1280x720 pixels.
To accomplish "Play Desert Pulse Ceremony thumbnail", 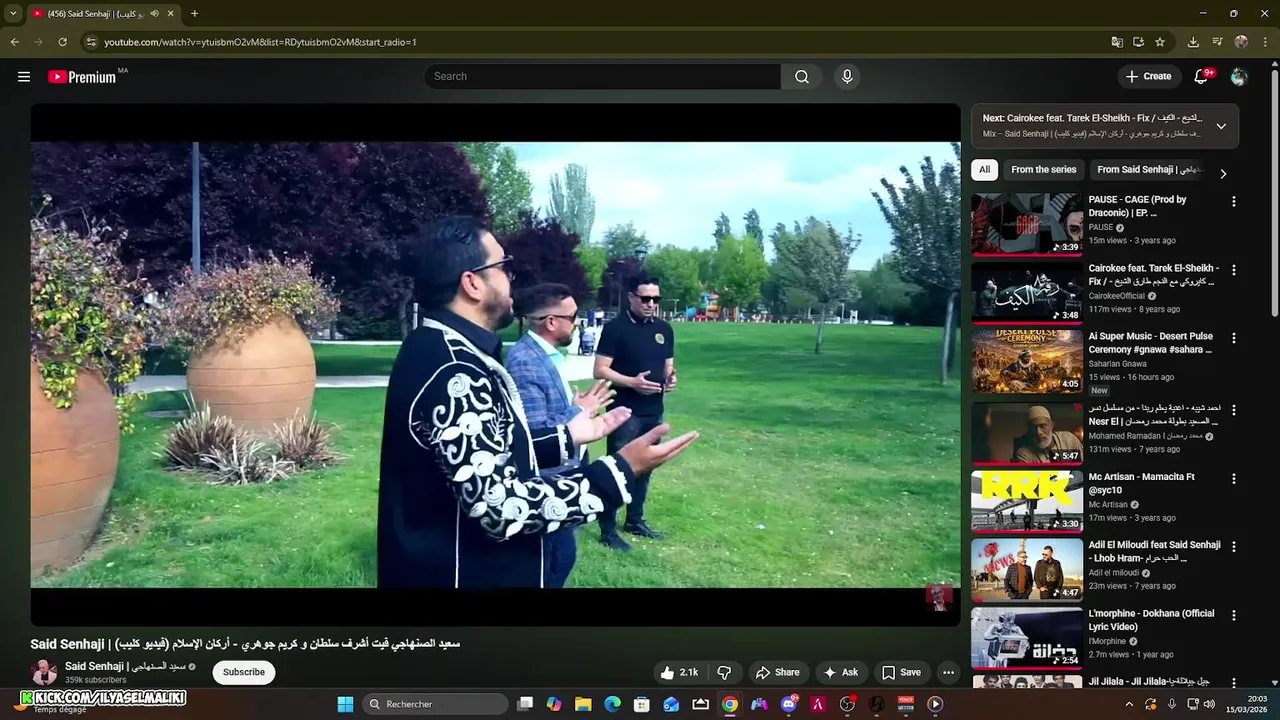I will (x=1027, y=362).
